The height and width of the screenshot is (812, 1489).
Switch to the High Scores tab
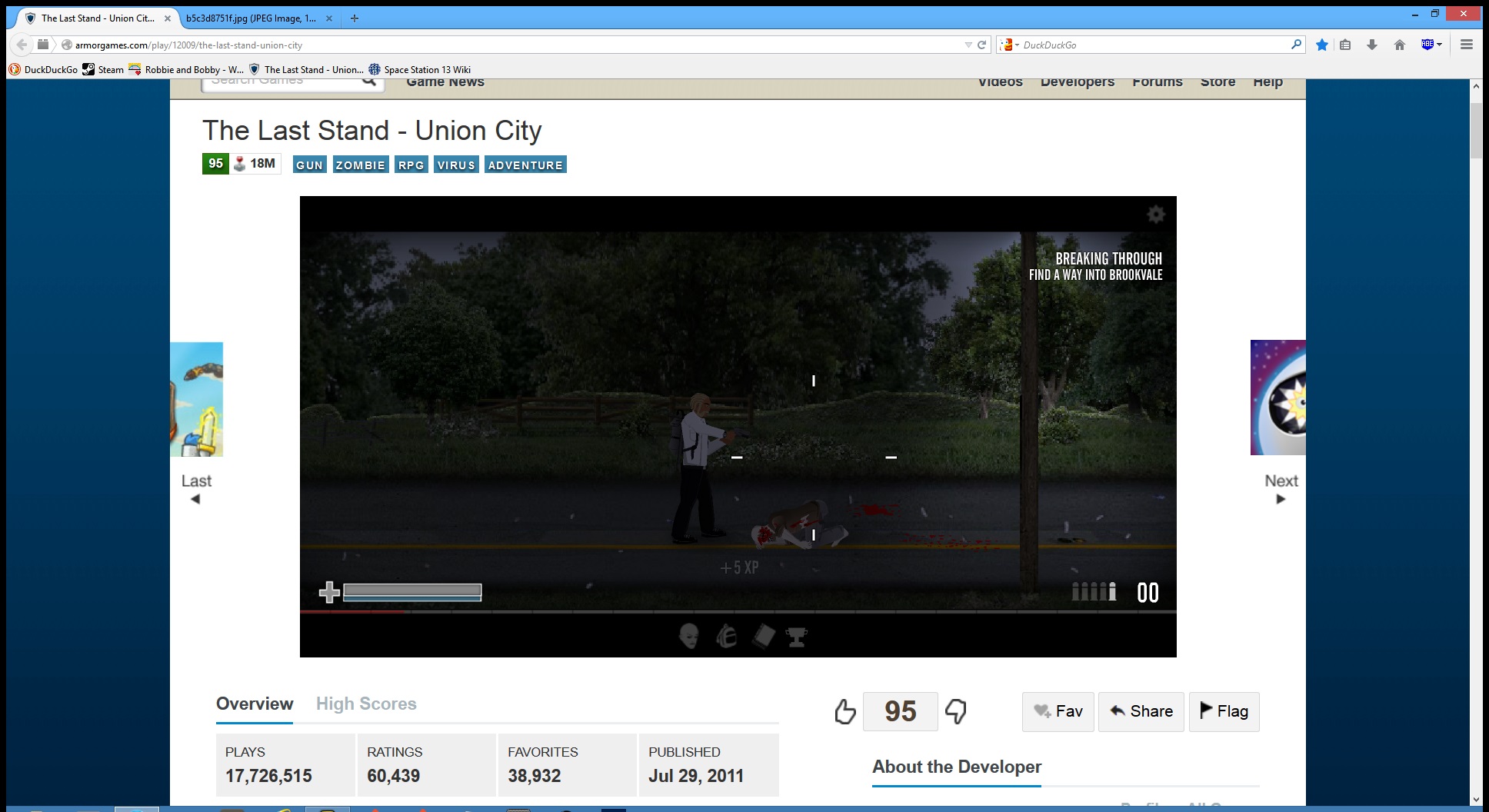(x=366, y=704)
